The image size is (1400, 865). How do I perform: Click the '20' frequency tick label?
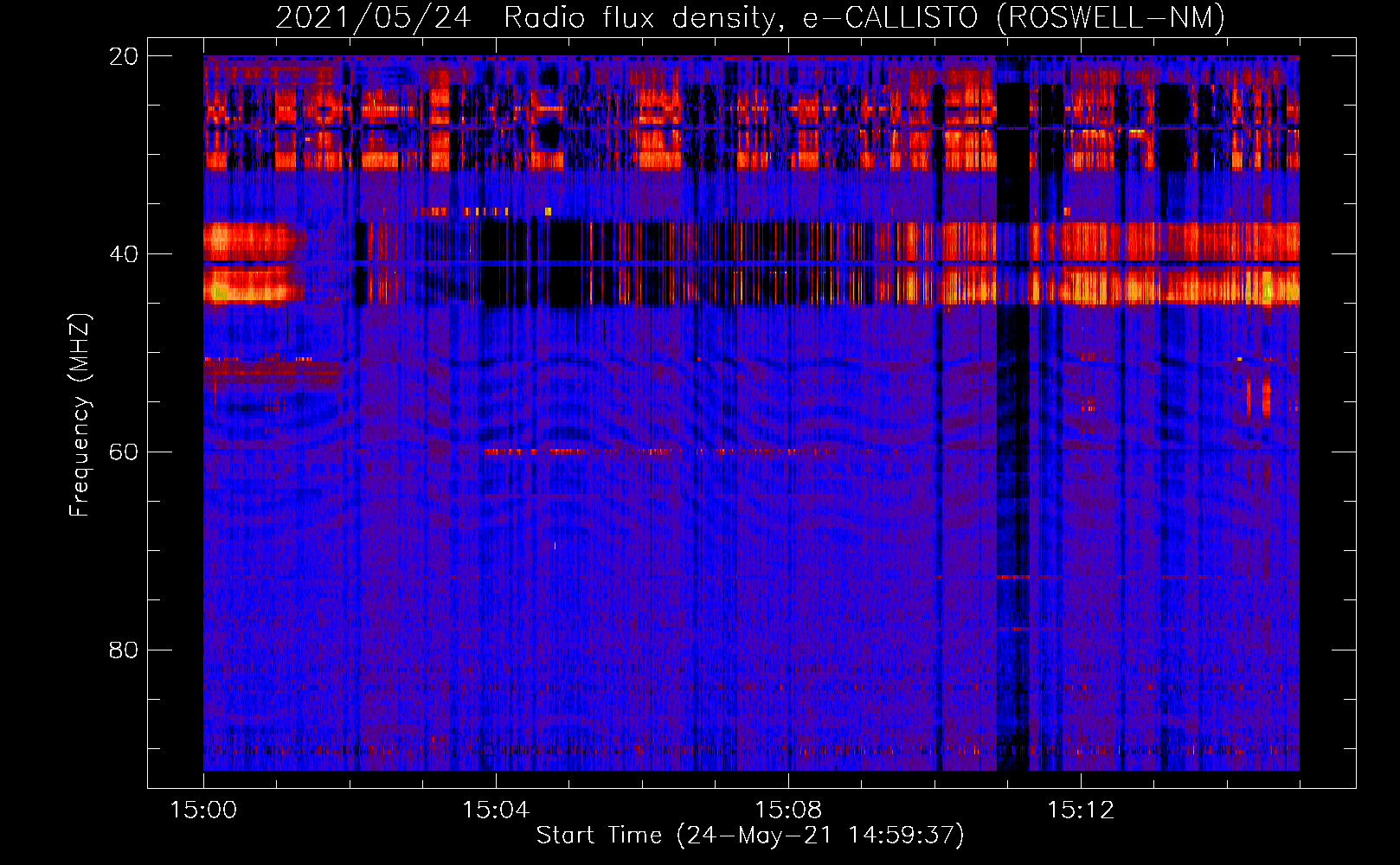pyautogui.click(x=124, y=56)
